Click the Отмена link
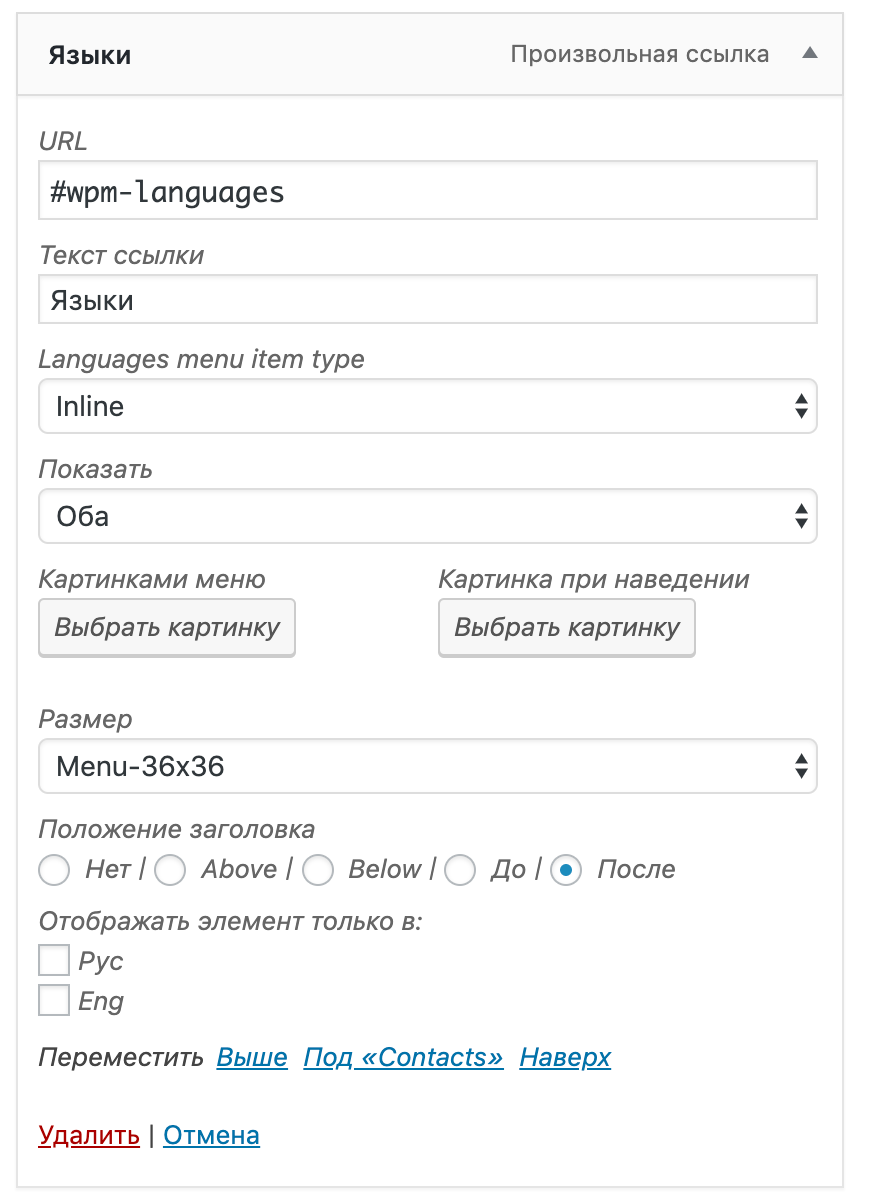This screenshot has height=1204, width=896. (211, 1135)
